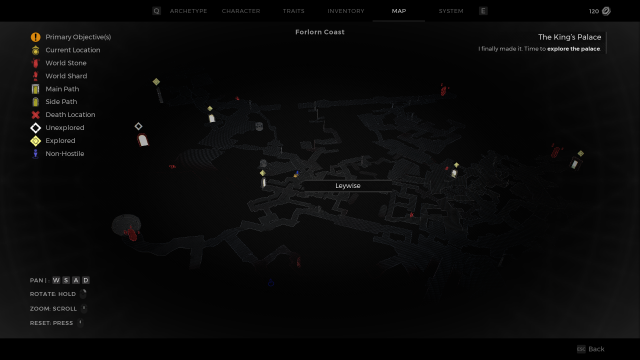Viewport: 640px width, 360px height.
Task: Open the Archetype tab
Action: click(188, 11)
